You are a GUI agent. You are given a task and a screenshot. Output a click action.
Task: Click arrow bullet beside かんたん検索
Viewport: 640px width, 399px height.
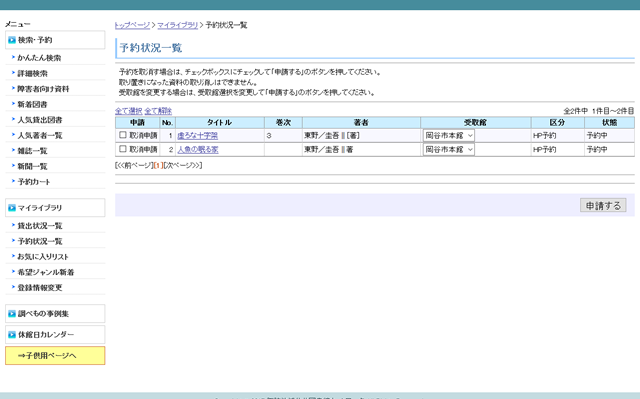point(13,58)
